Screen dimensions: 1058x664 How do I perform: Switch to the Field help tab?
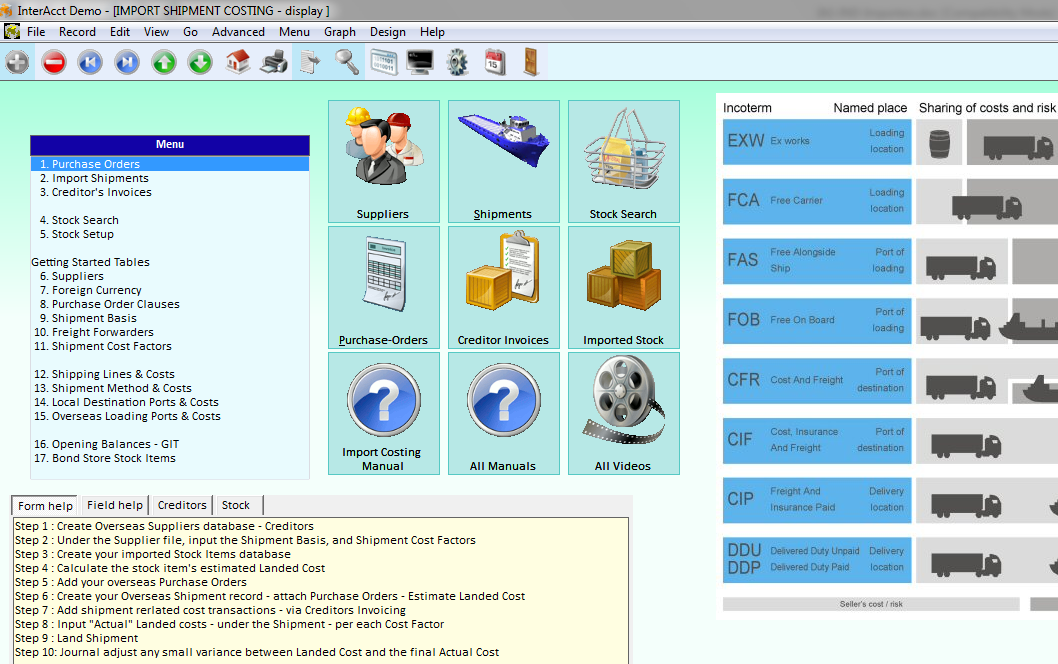coord(115,505)
